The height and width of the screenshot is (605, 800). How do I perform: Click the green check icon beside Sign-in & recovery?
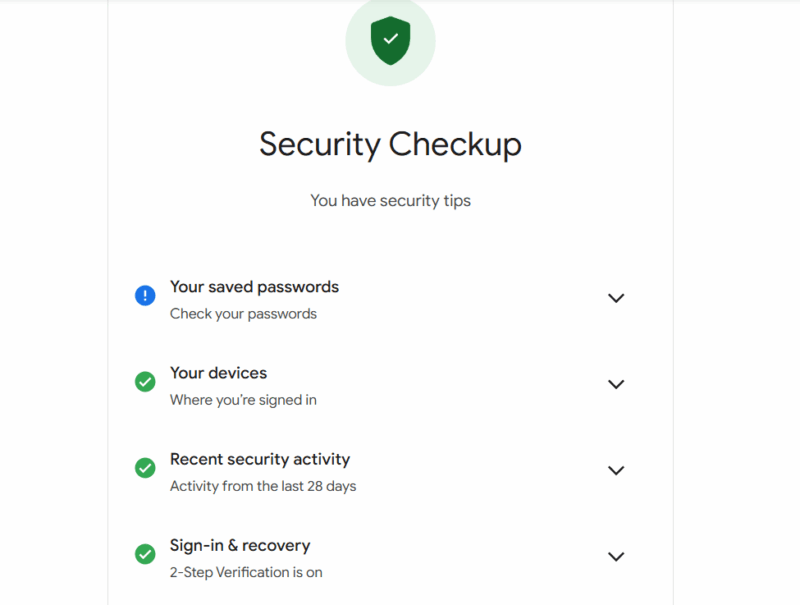tap(144, 554)
